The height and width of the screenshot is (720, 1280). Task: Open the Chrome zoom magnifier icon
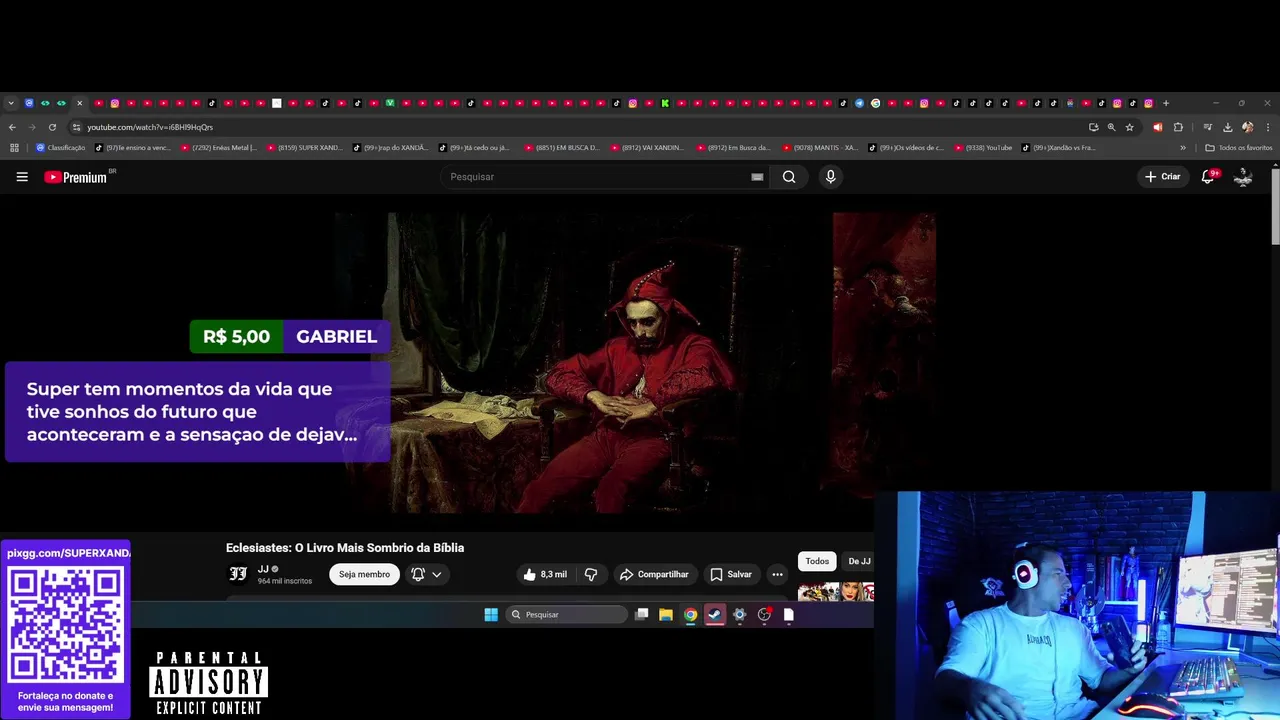(x=1111, y=127)
